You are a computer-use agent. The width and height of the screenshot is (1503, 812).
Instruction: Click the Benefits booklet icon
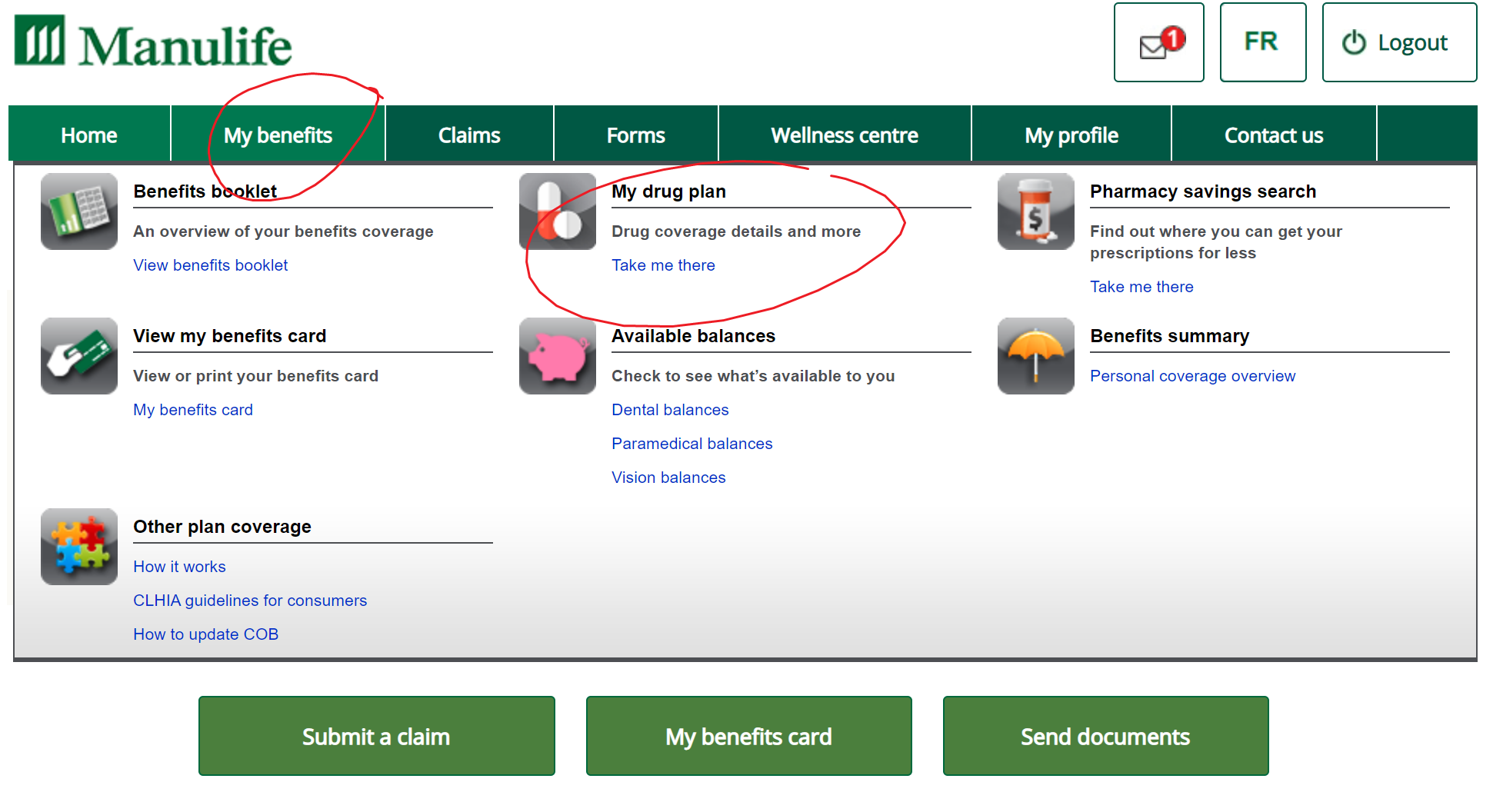click(x=79, y=211)
